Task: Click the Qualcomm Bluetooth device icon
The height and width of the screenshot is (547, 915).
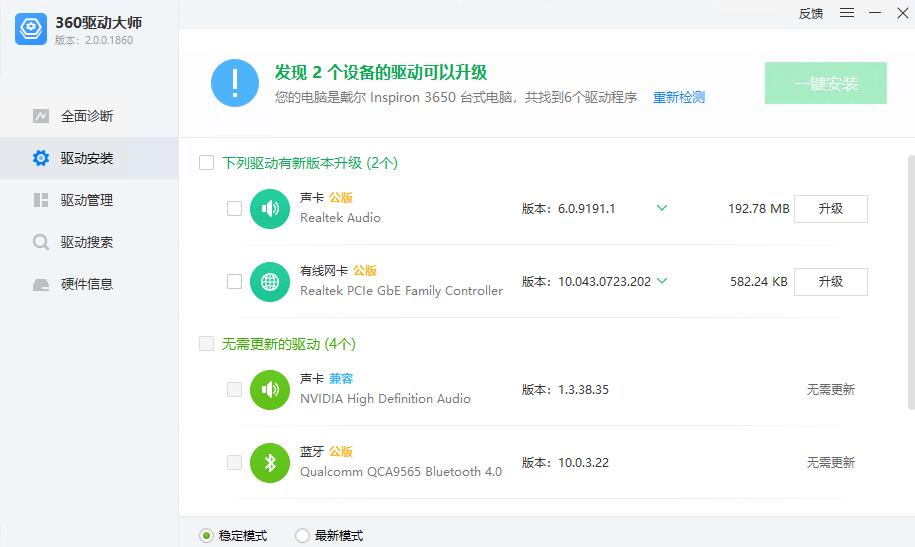Action: pyautogui.click(x=269, y=462)
